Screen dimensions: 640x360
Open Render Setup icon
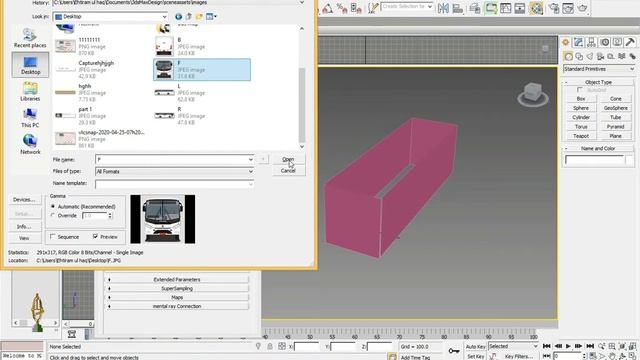click(x=554, y=8)
